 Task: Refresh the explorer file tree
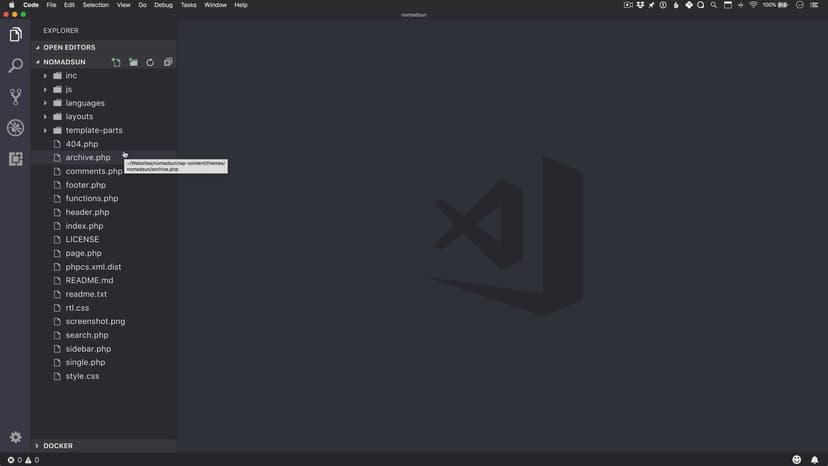pyautogui.click(x=150, y=62)
